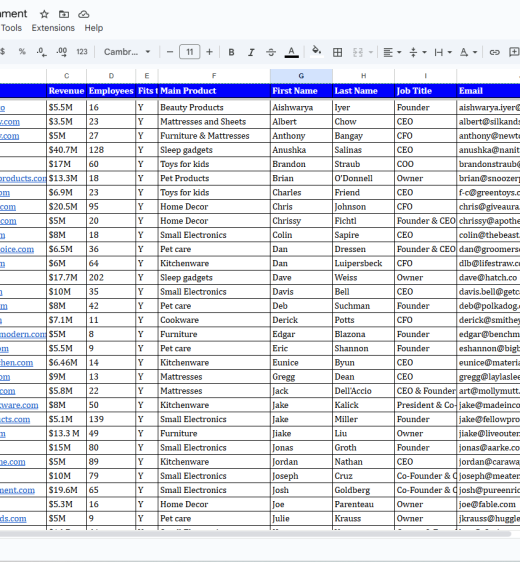Image resolution: width=520 pixels, height=562 pixels.
Task: Open the modern.com link
Action: click(x=23, y=334)
